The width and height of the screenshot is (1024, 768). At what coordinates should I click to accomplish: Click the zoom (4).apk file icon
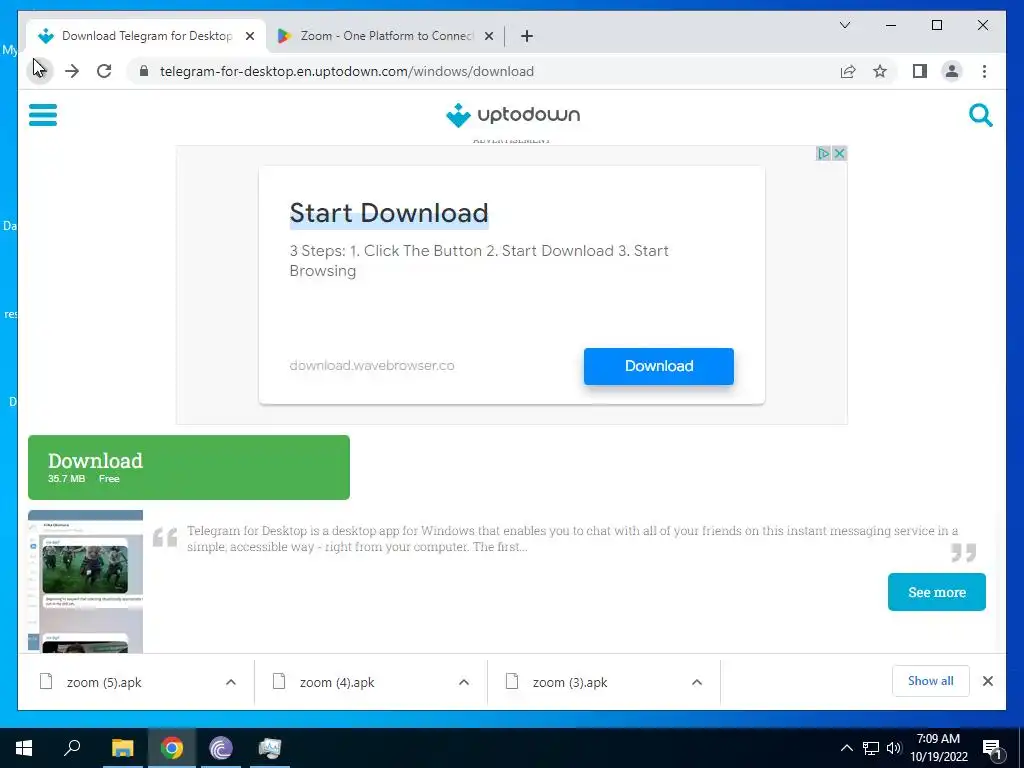pos(279,682)
